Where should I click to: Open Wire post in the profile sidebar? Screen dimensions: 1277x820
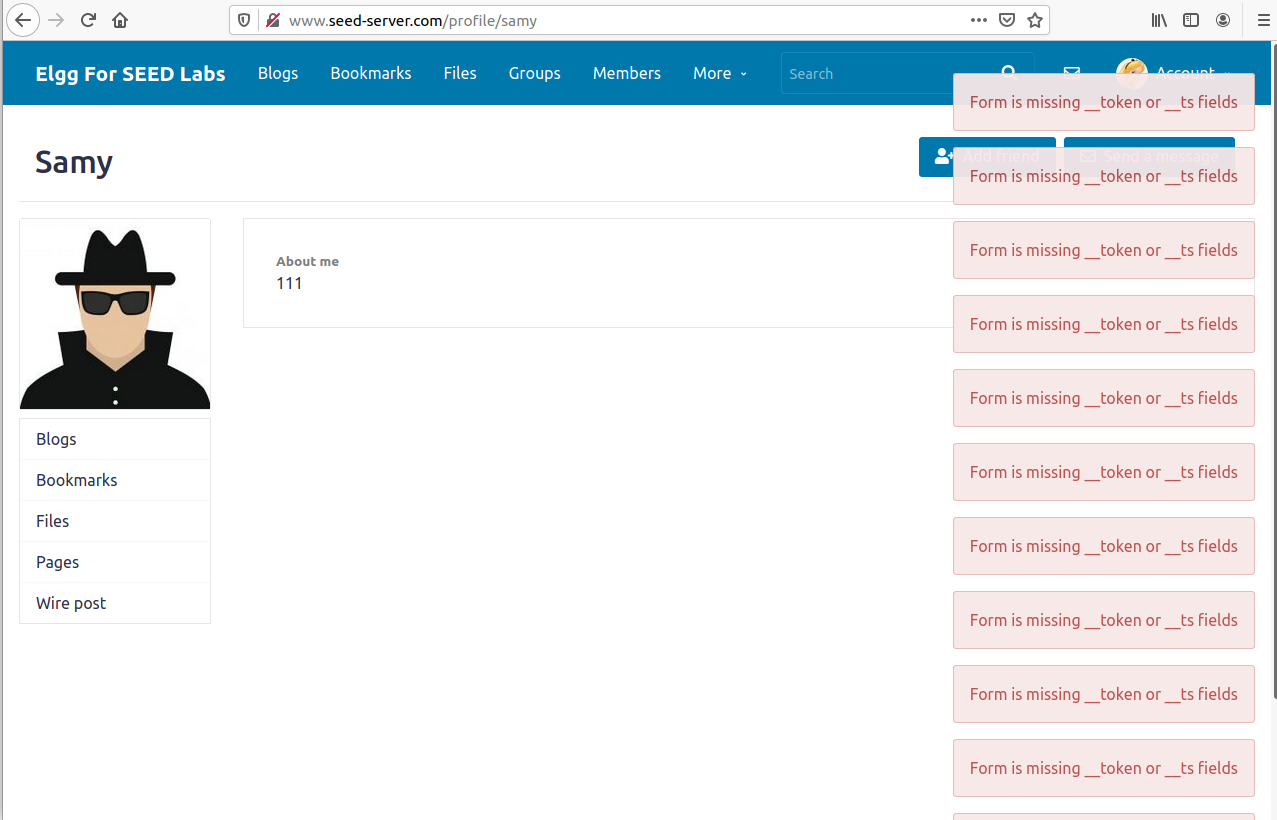pos(115,603)
